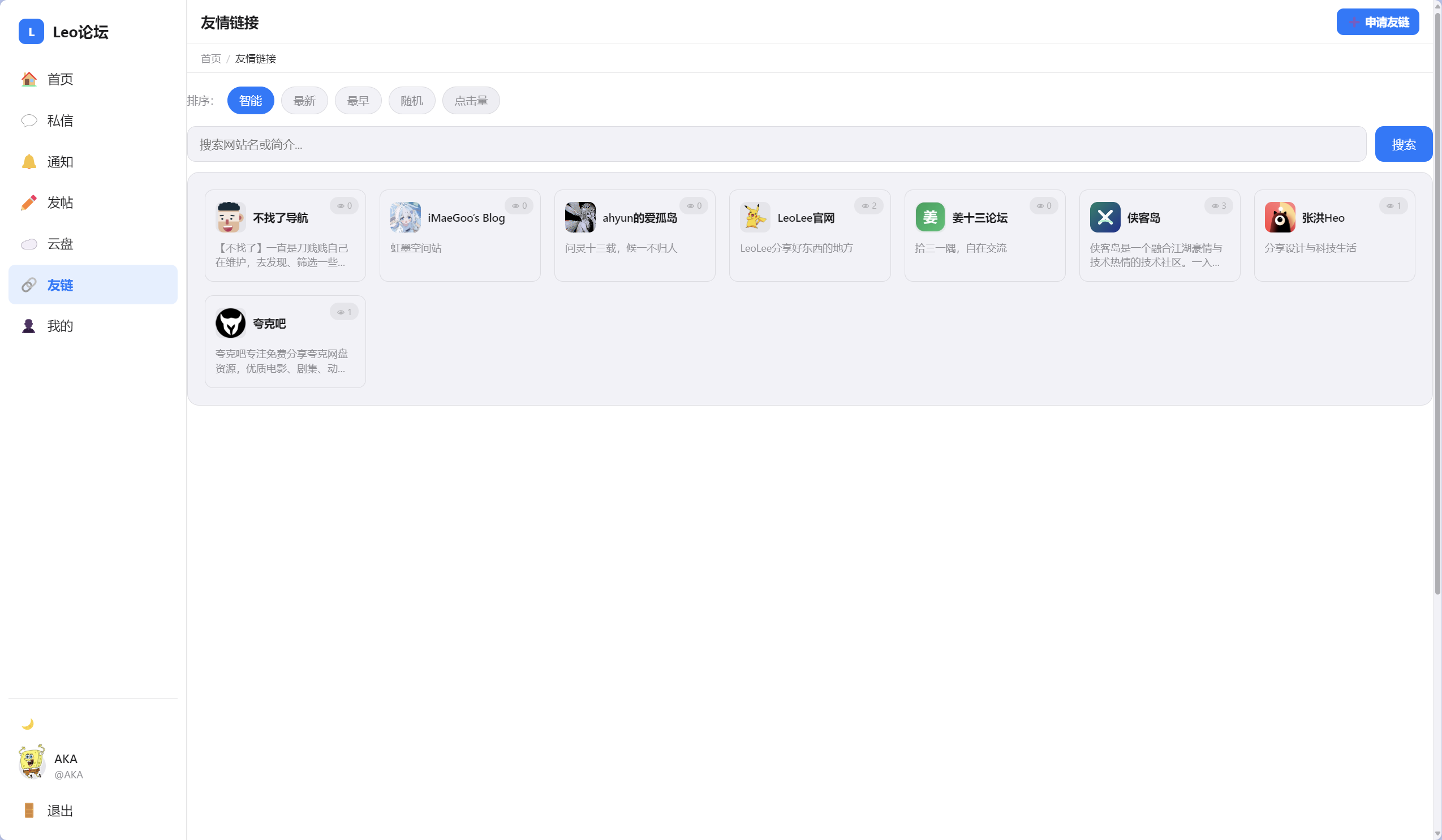The height and width of the screenshot is (840, 1442).
Task: Click the blue 搜索 button
Action: (1403, 144)
